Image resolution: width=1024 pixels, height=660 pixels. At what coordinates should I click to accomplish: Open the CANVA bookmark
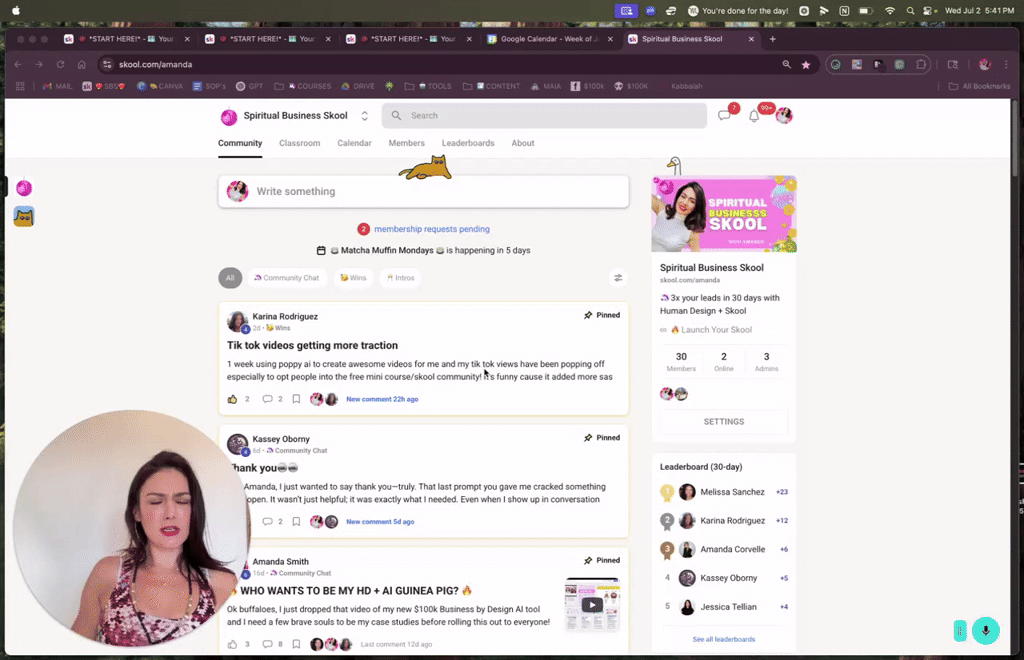click(160, 86)
